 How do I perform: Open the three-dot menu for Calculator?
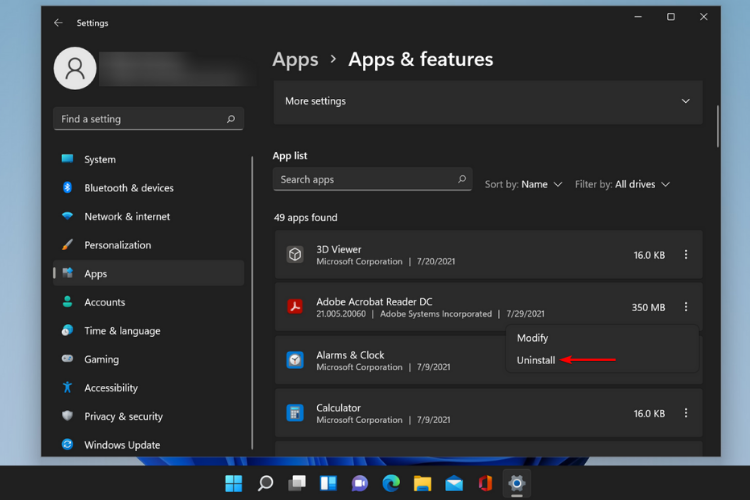pos(686,413)
